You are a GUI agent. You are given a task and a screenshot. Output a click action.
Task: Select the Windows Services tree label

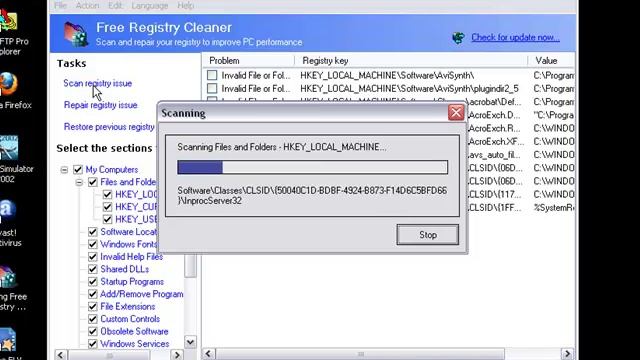pyautogui.click(x=135, y=344)
